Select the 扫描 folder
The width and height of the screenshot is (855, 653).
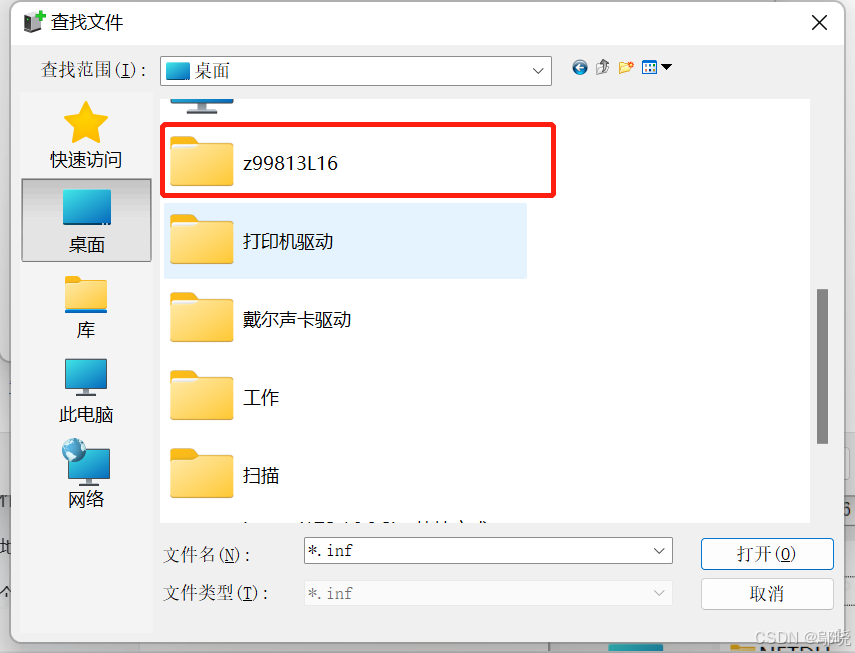(x=345, y=475)
